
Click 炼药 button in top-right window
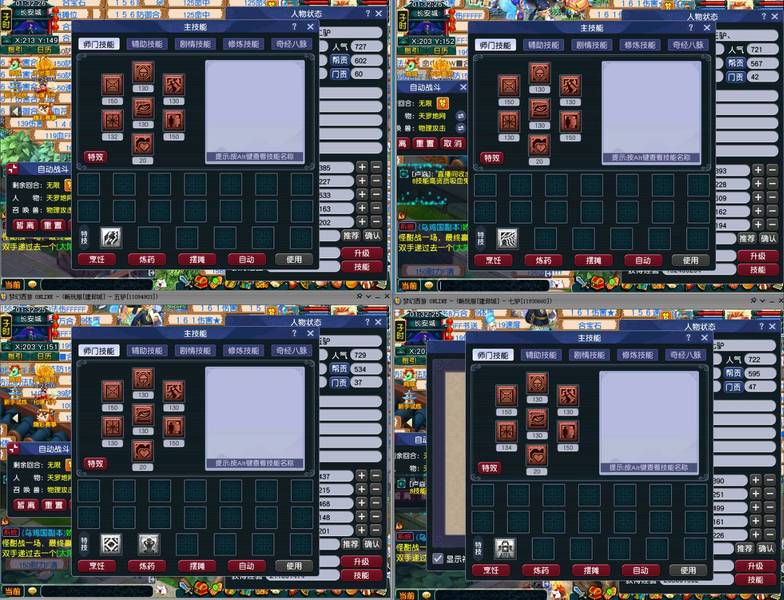click(x=543, y=260)
